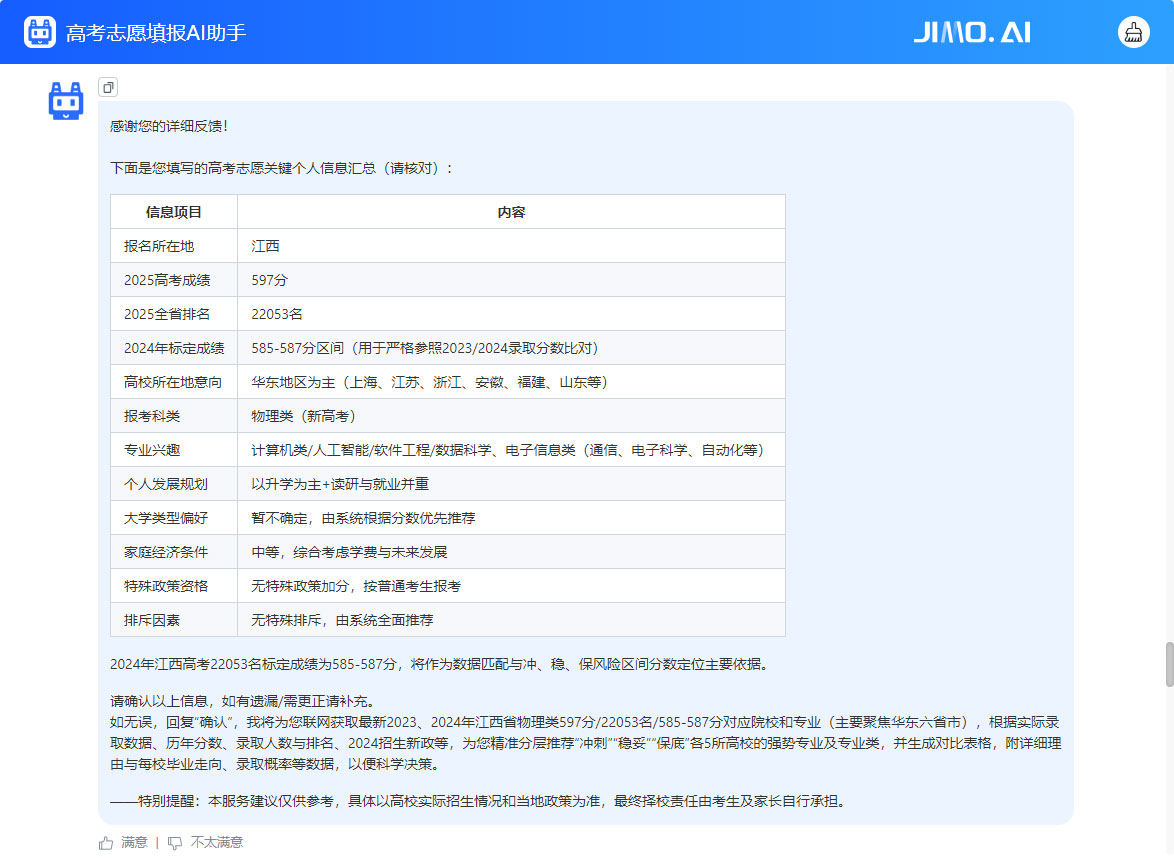Click the 597分 value
1174x862 pixels.
270,280
